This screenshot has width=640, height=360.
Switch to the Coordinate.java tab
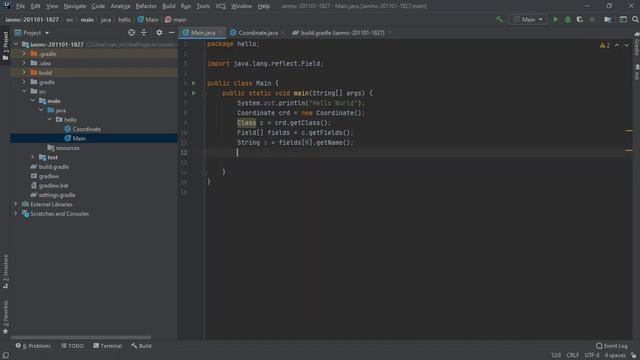pos(258,33)
